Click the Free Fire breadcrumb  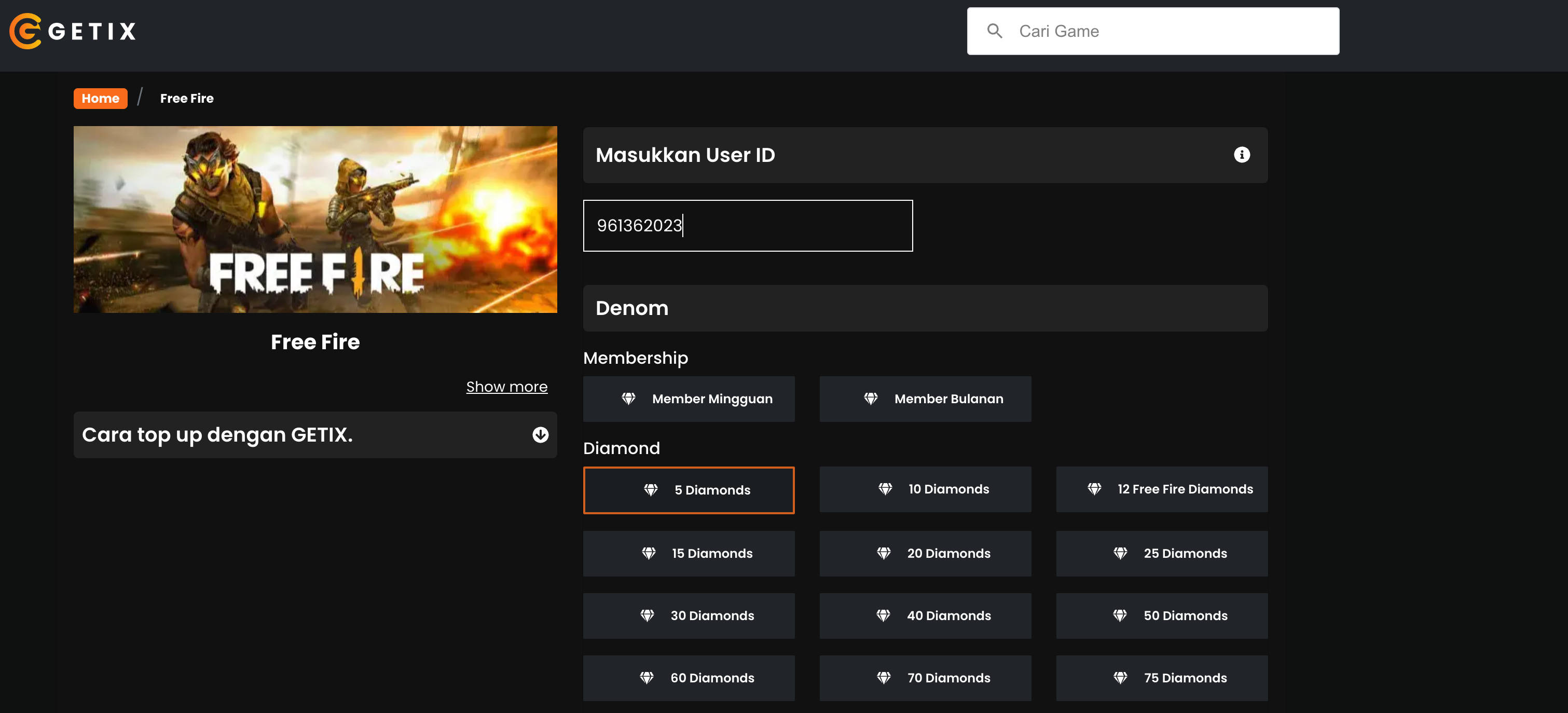[187, 98]
